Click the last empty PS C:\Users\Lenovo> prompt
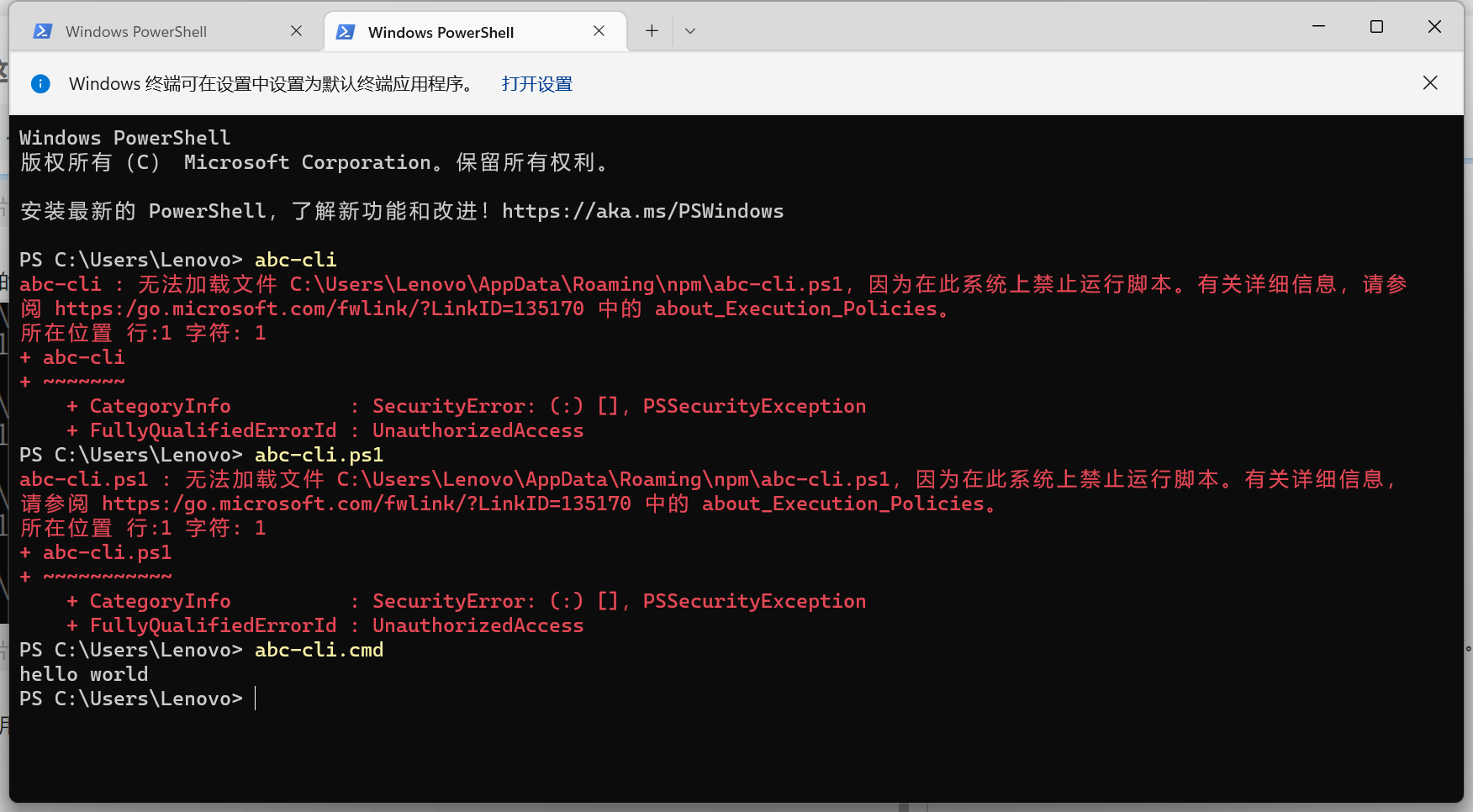The height and width of the screenshot is (812, 1473). (x=131, y=699)
